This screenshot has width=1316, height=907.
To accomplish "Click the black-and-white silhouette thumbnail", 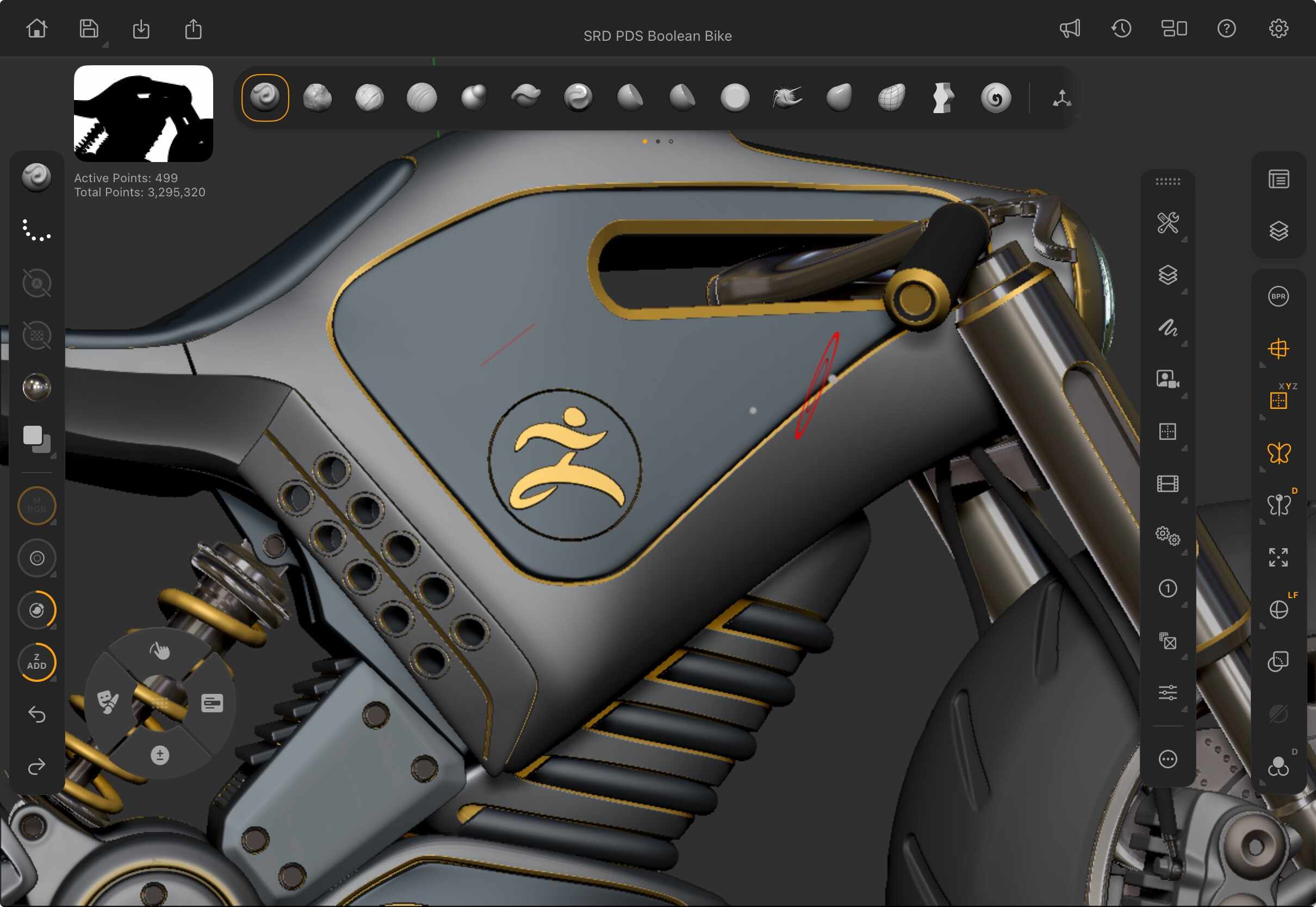I will (143, 113).
